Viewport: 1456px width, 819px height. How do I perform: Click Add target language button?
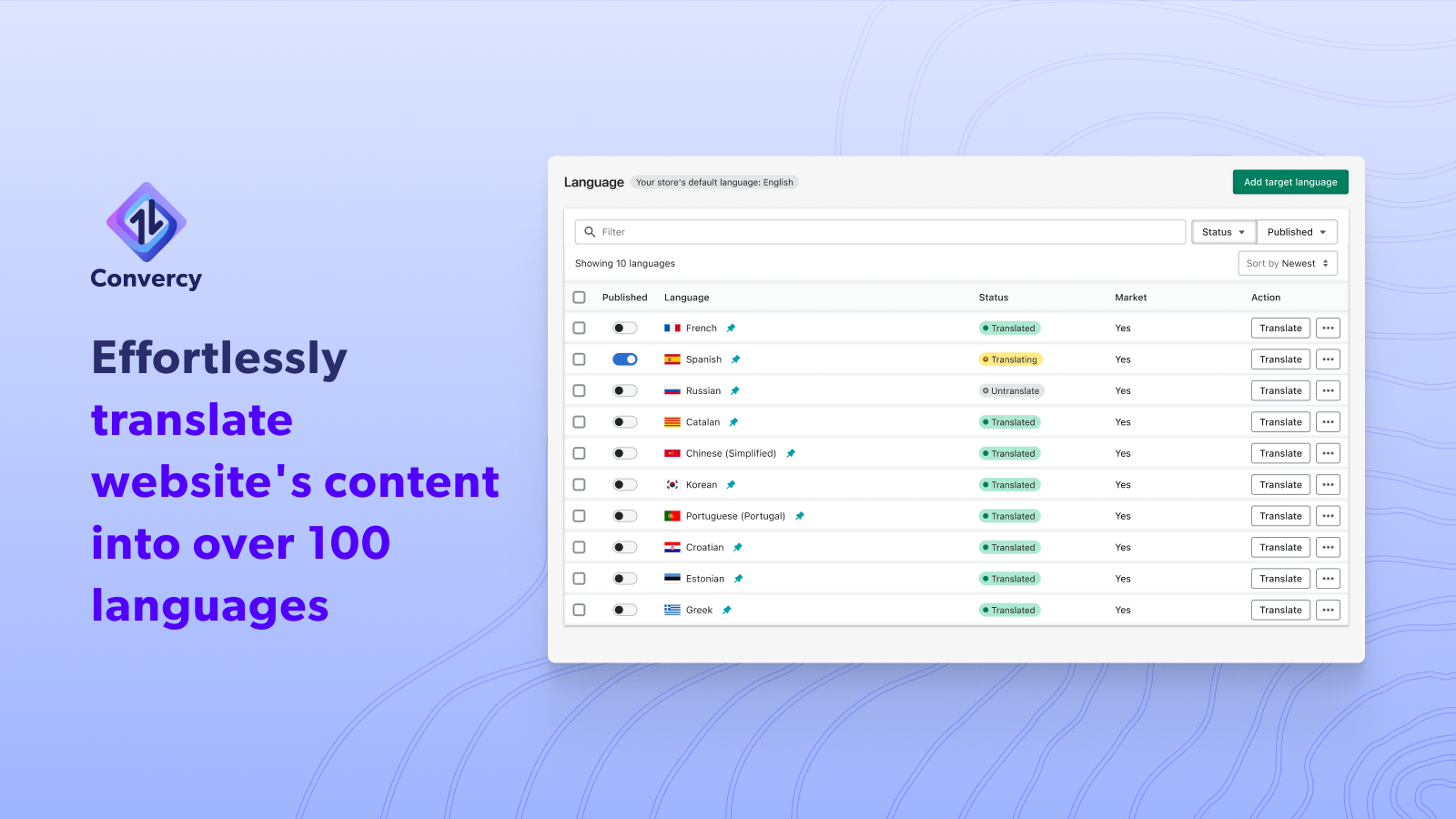click(1290, 182)
